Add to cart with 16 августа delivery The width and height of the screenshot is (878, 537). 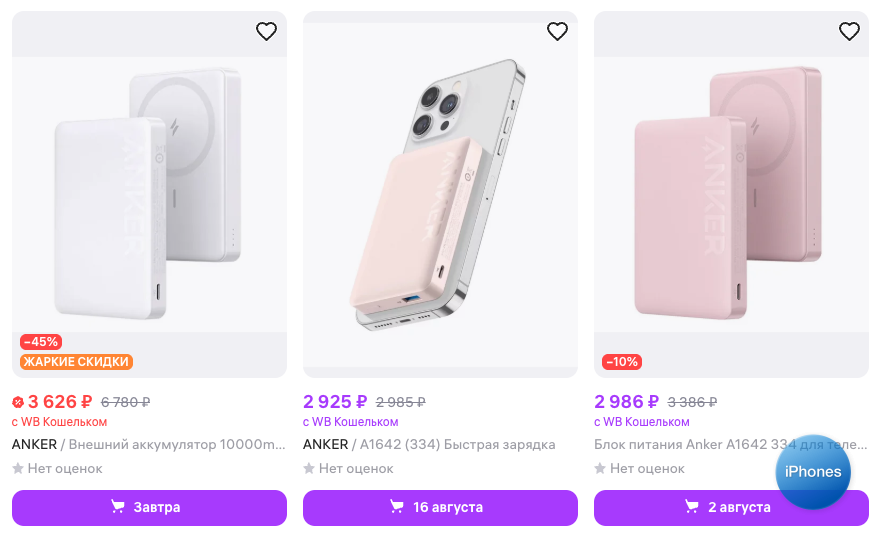coord(440,507)
